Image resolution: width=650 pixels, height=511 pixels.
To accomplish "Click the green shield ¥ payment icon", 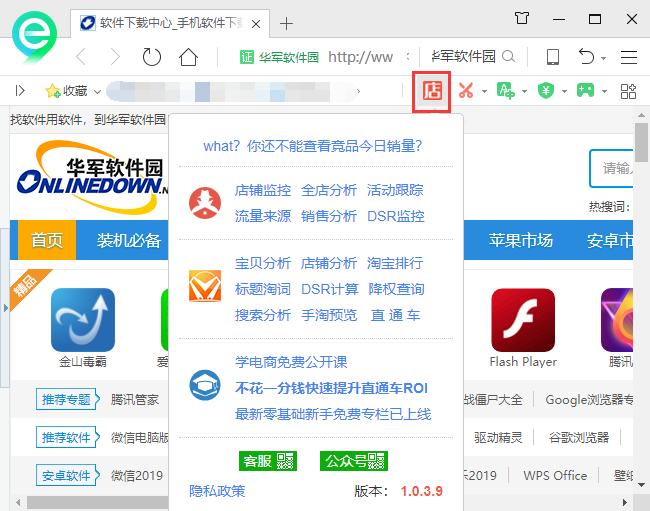I will [546, 90].
